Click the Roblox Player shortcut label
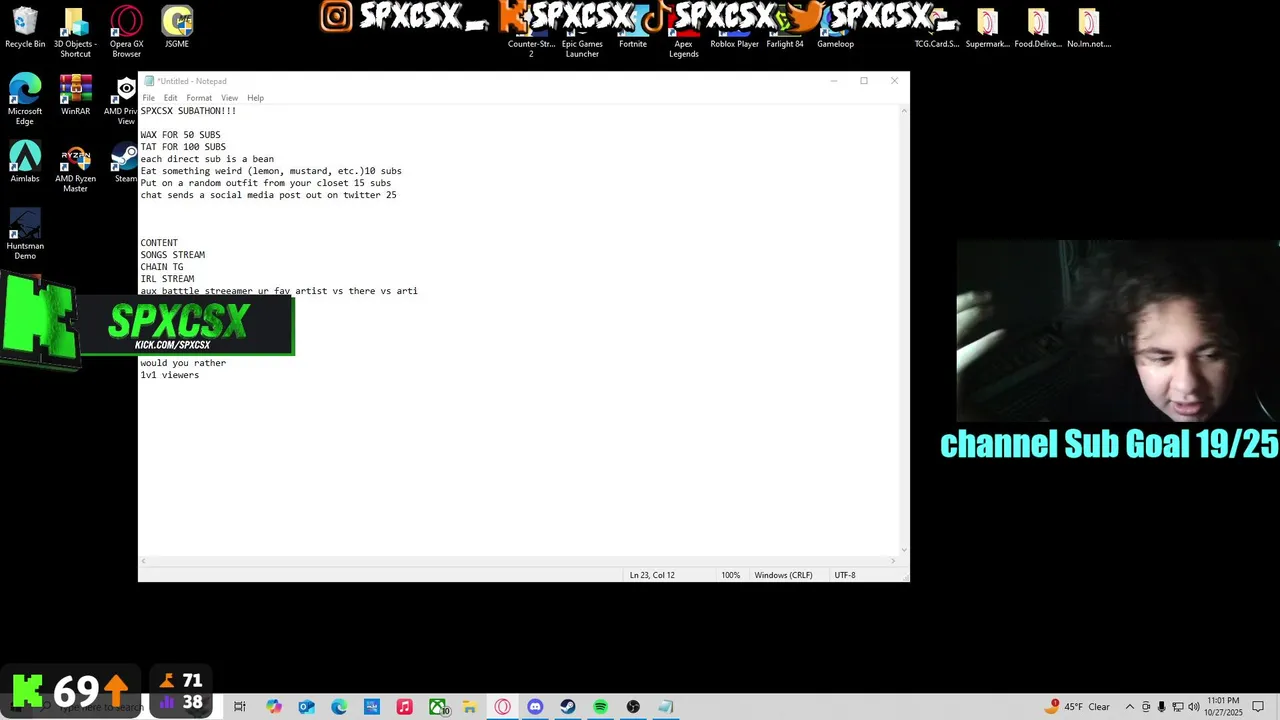1280x720 pixels. (734, 44)
